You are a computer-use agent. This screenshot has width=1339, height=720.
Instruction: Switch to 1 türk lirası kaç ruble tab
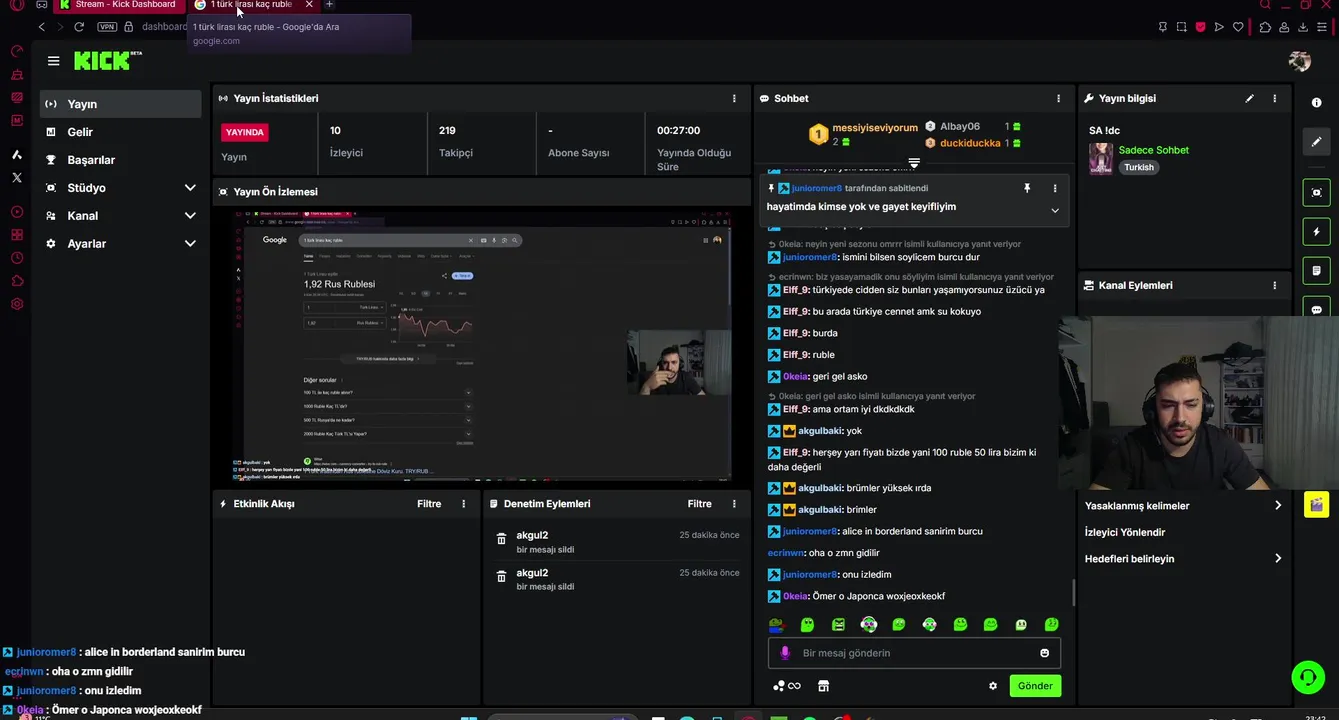(252, 5)
